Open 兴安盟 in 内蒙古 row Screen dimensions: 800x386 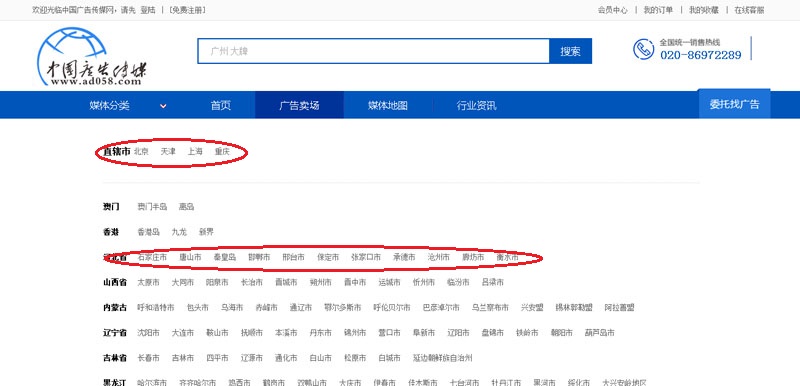point(532,307)
